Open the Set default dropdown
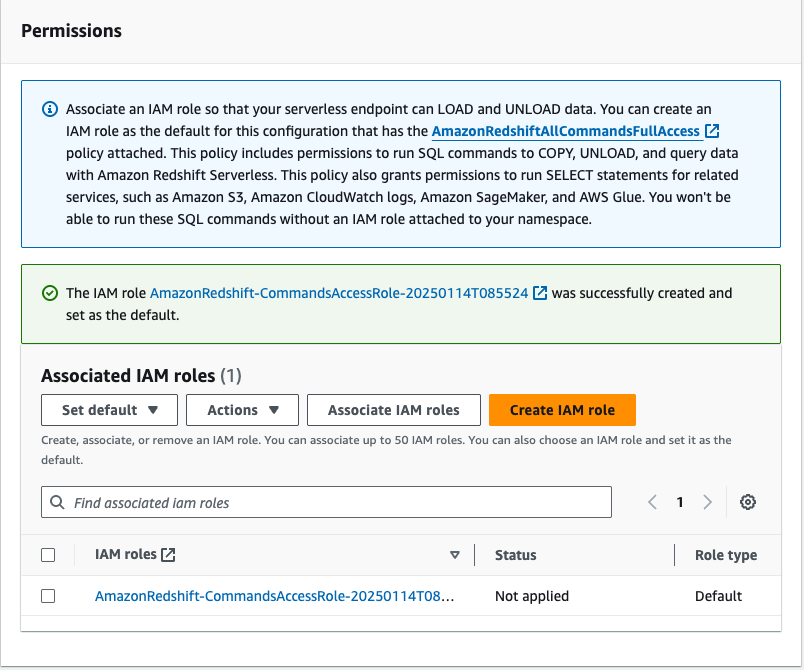 pyautogui.click(x=109, y=410)
